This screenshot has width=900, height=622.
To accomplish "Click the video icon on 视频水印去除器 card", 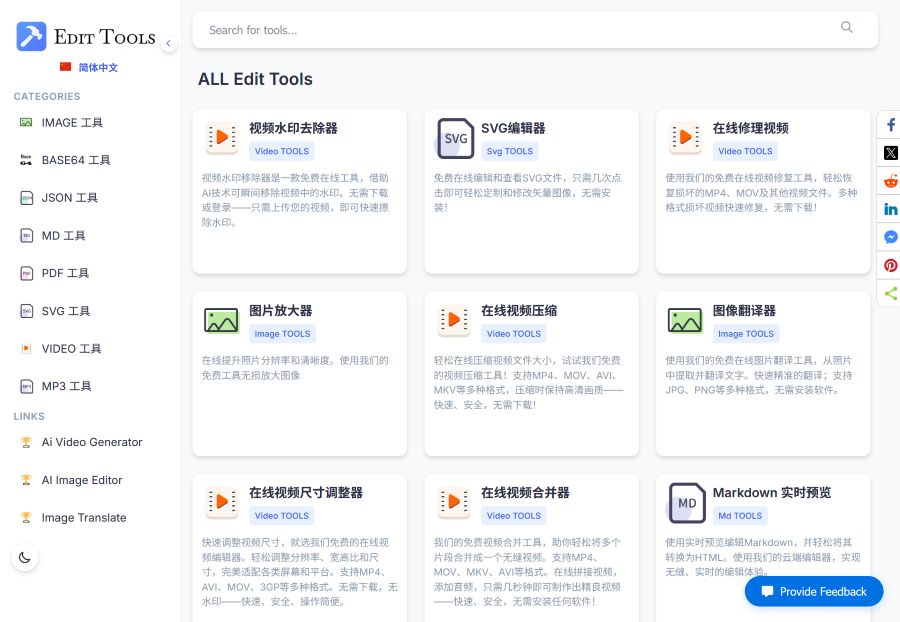I will tap(221, 138).
